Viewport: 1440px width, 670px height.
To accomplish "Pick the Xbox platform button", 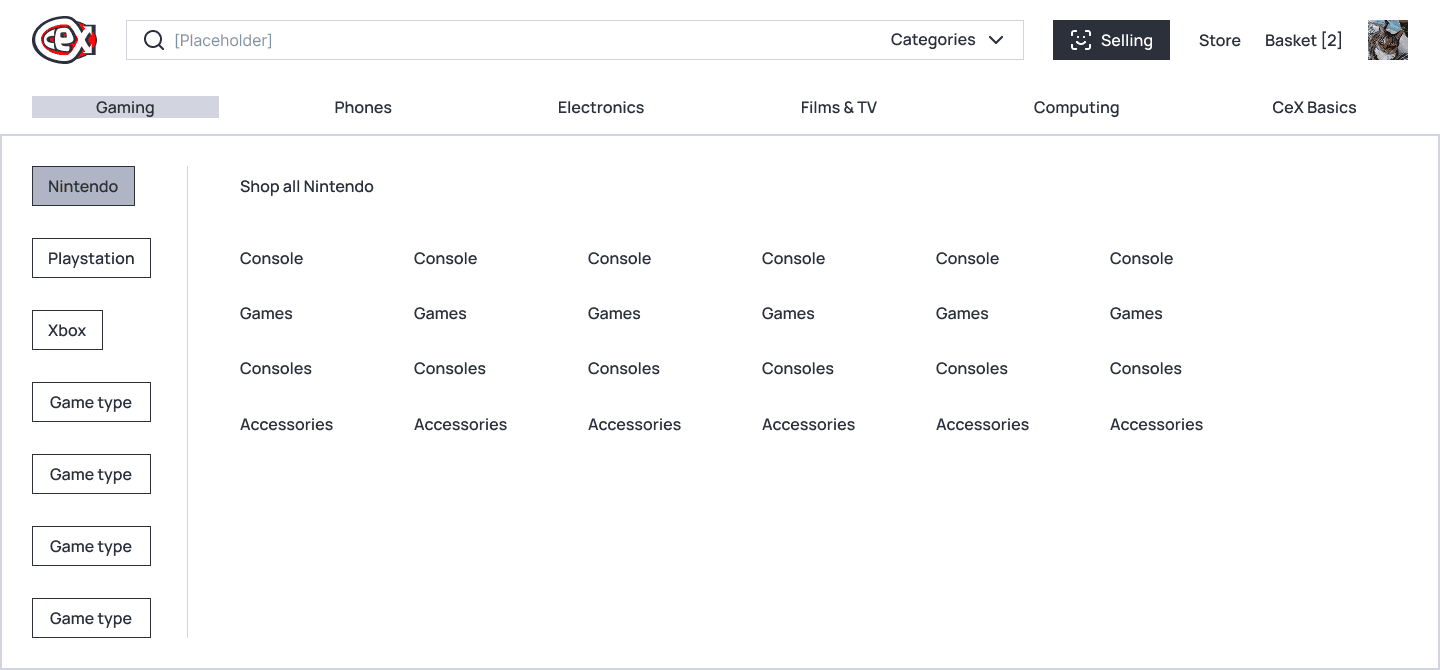I will pyautogui.click(x=67, y=330).
